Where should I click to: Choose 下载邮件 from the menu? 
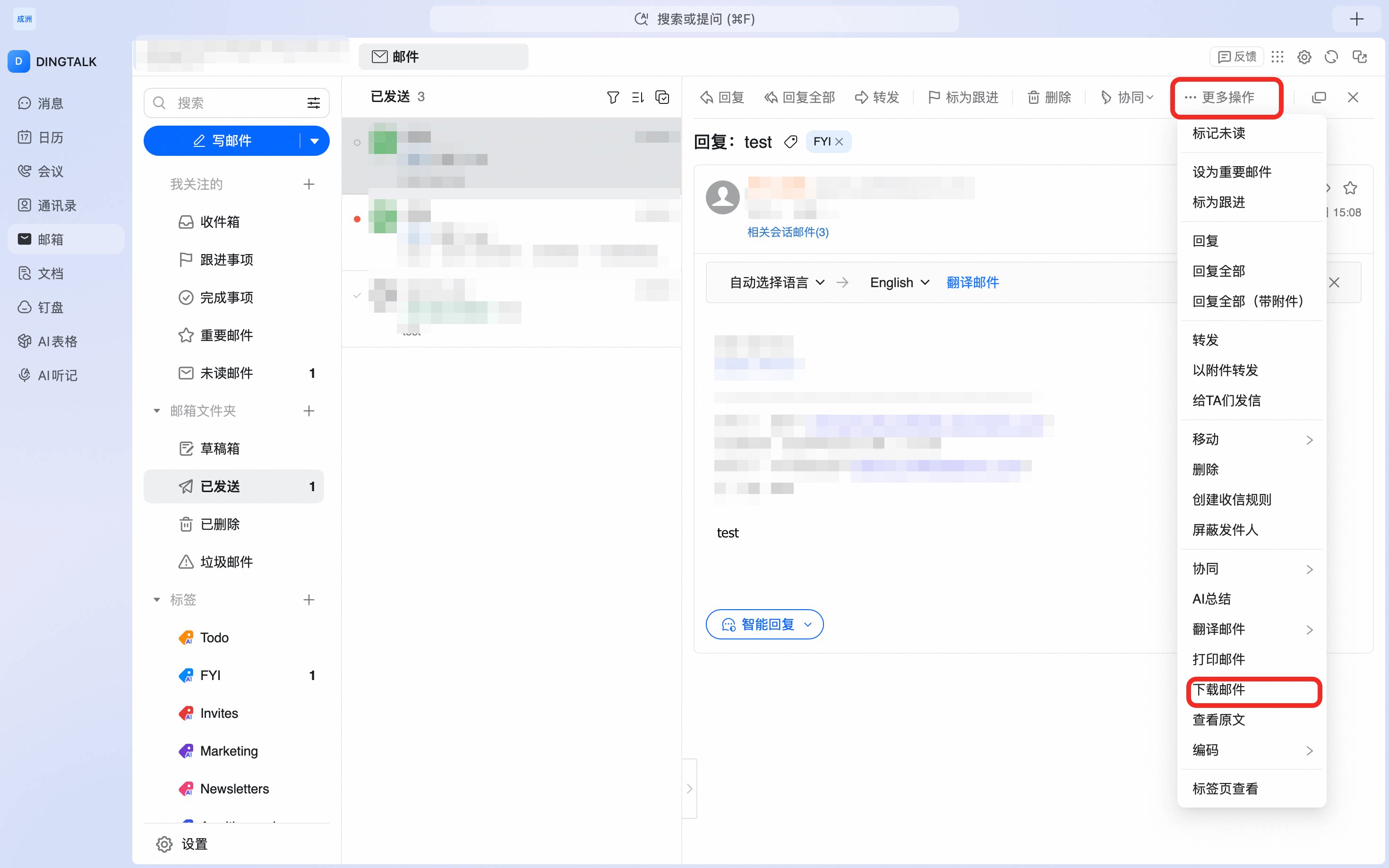click(x=1219, y=689)
